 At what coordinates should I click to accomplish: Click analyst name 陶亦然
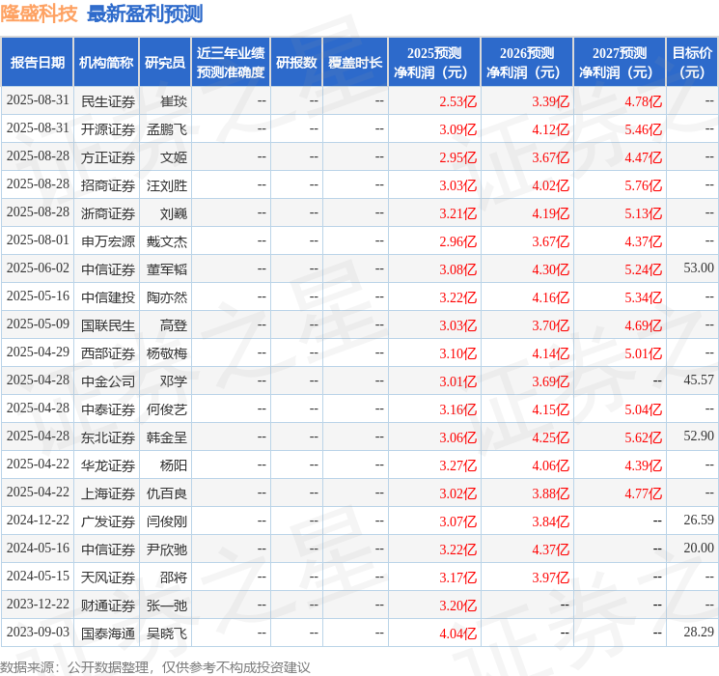coord(166,298)
